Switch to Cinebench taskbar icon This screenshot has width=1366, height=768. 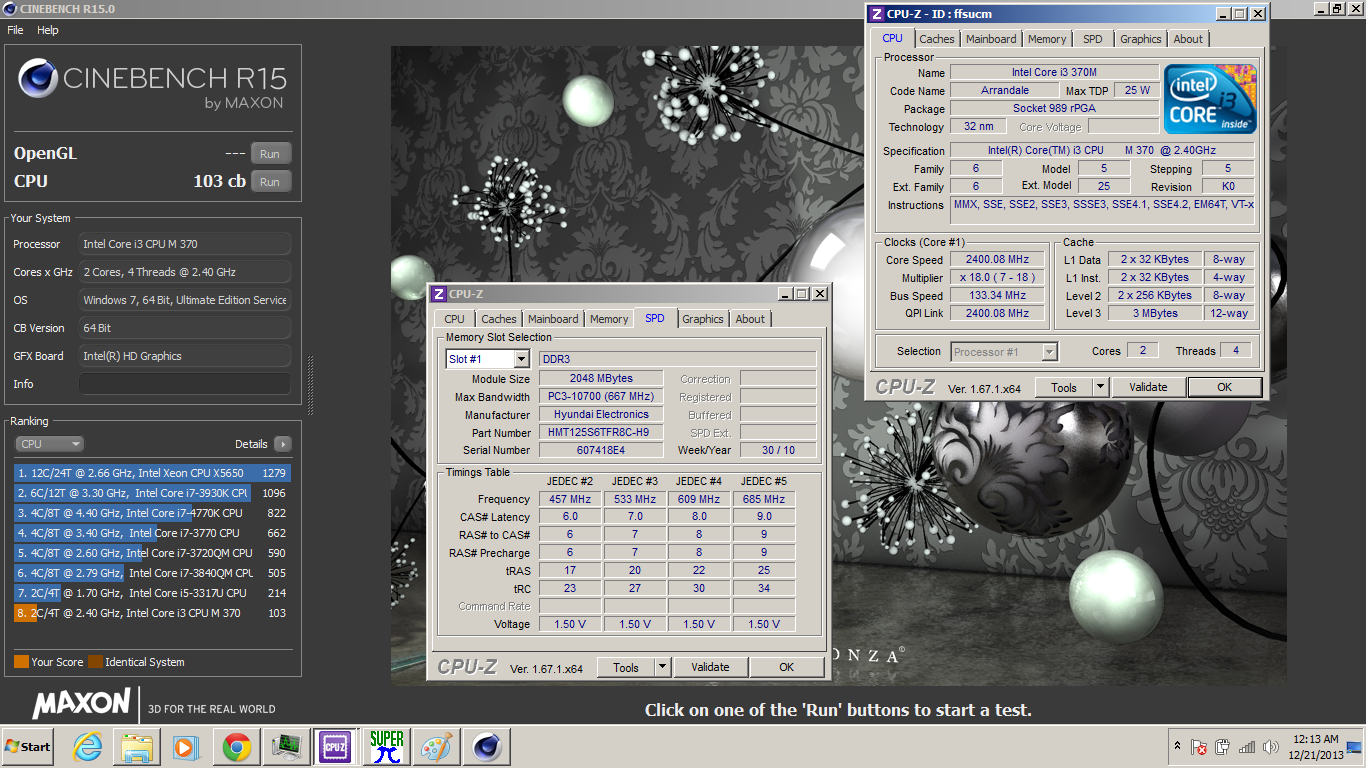tap(487, 746)
